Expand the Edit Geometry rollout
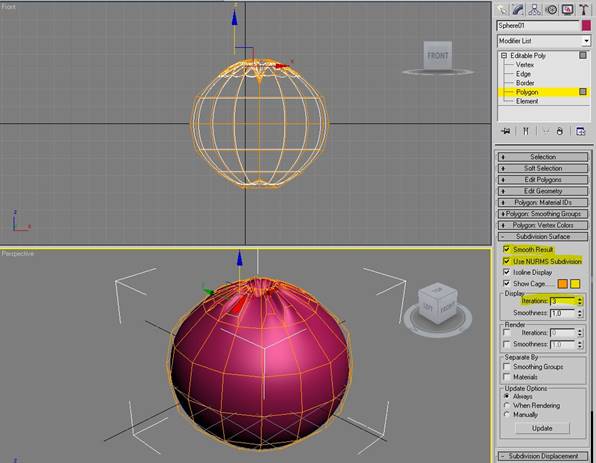The height and width of the screenshot is (463, 596). coord(543,191)
